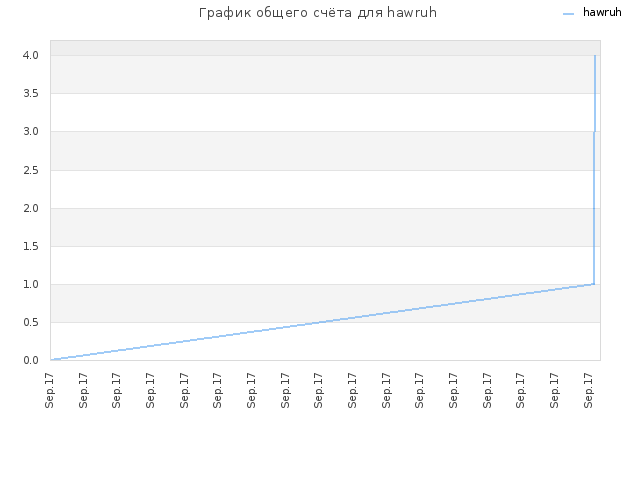This screenshot has height=480, width=640.
Task: Click the 1.5 y-axis label
Action: pos(31,246)
